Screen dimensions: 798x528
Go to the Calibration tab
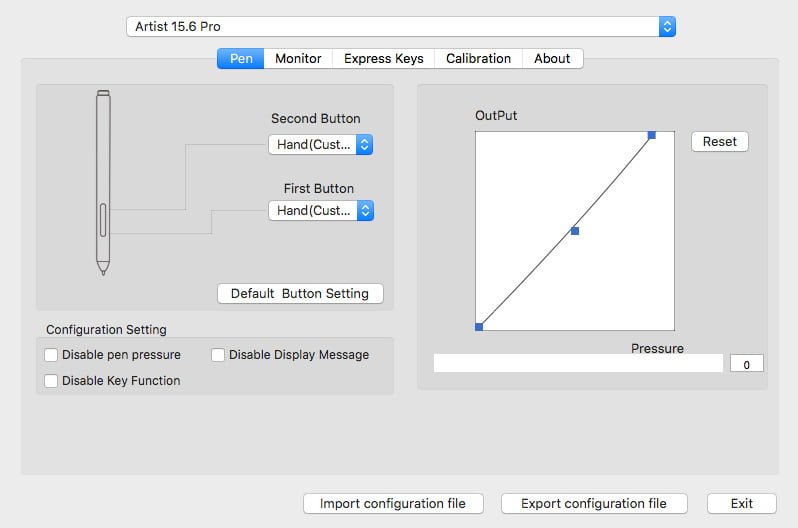tap(478, 59)
